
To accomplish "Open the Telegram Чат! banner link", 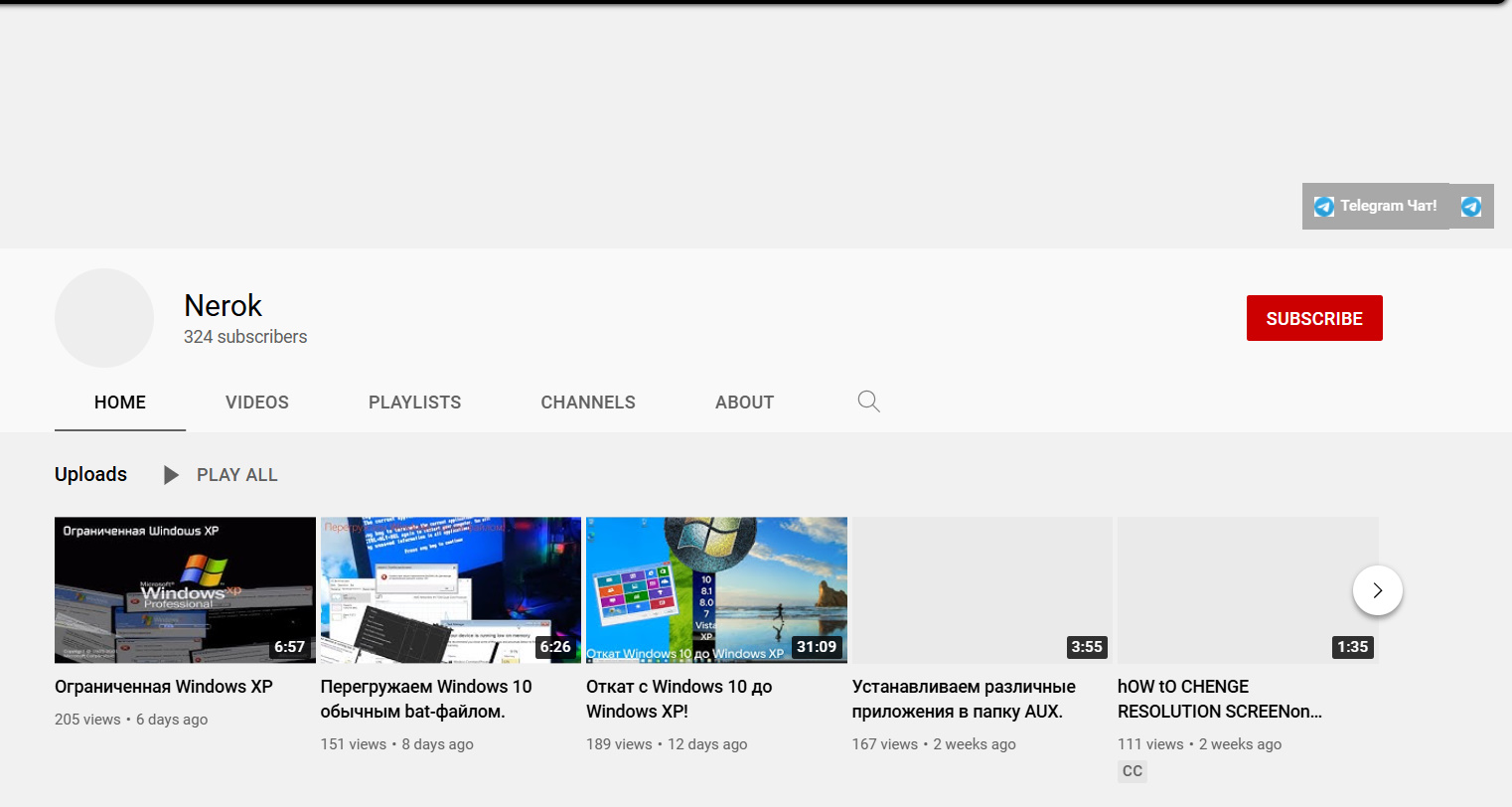I will tap(1376, 206).
